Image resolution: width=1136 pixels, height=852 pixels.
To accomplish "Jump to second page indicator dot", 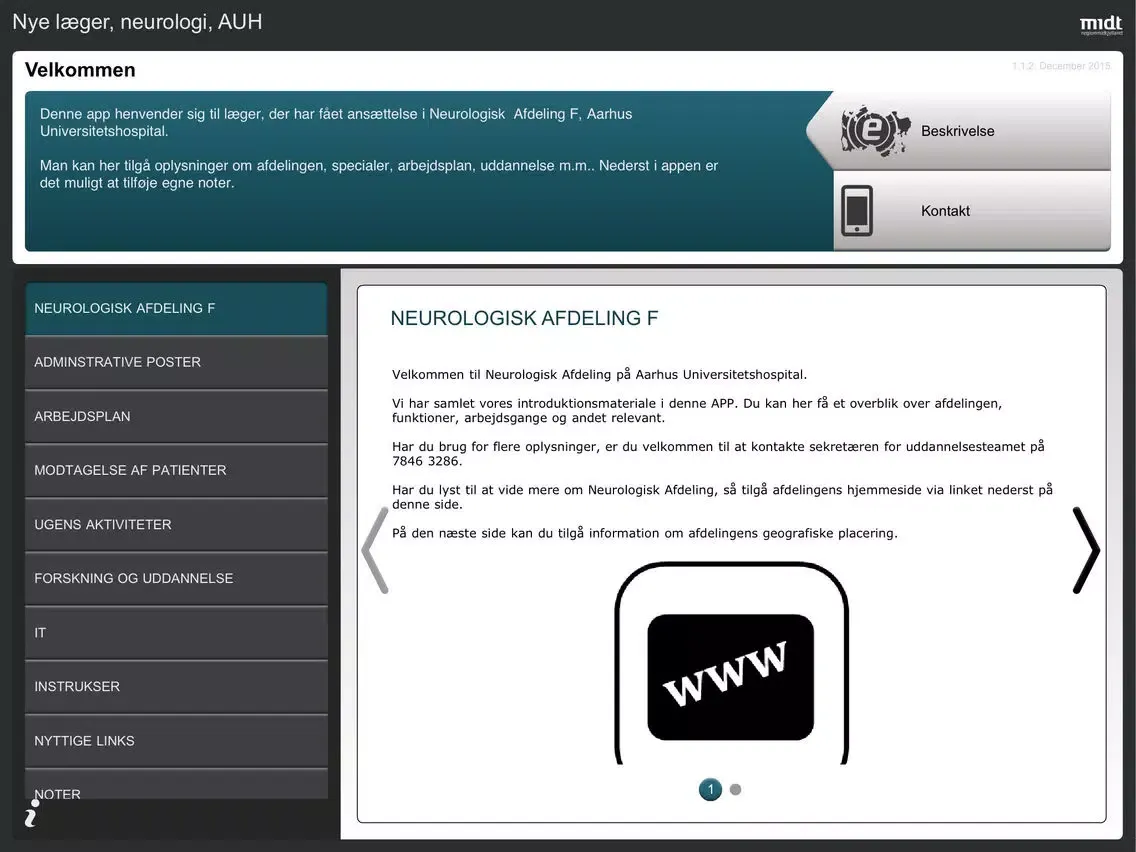I will [735, 790].
